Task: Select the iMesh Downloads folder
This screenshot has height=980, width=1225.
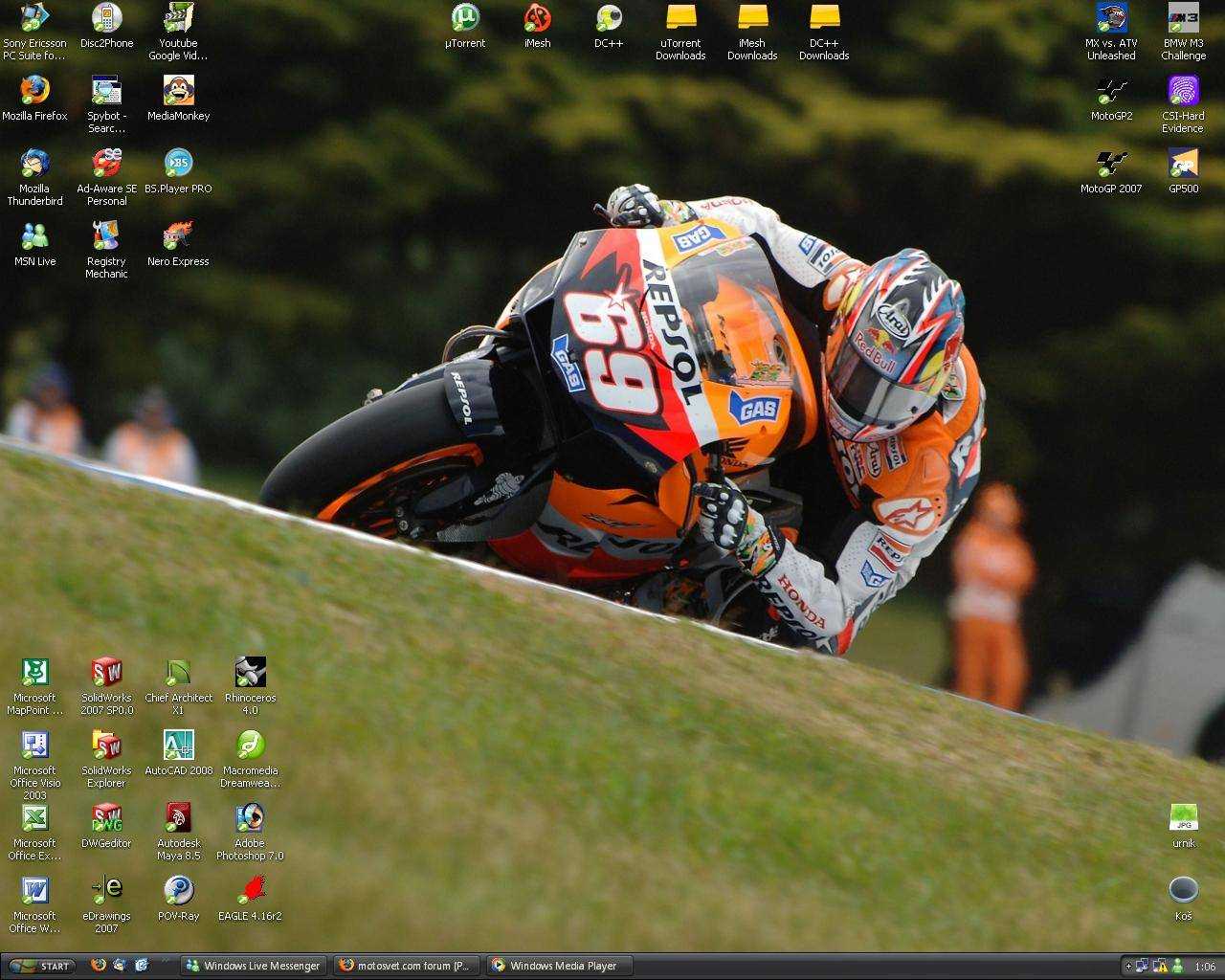Action: 752,32
